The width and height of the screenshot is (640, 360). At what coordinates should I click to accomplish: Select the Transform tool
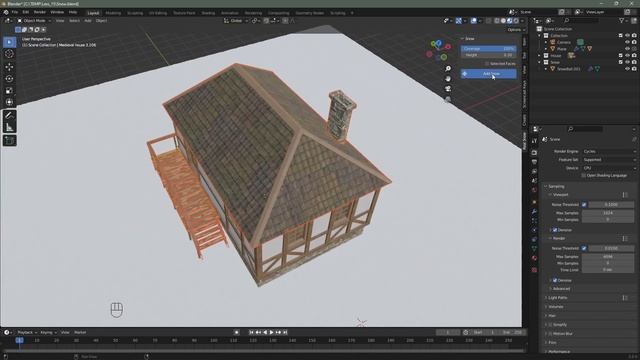tap(9, 102)
